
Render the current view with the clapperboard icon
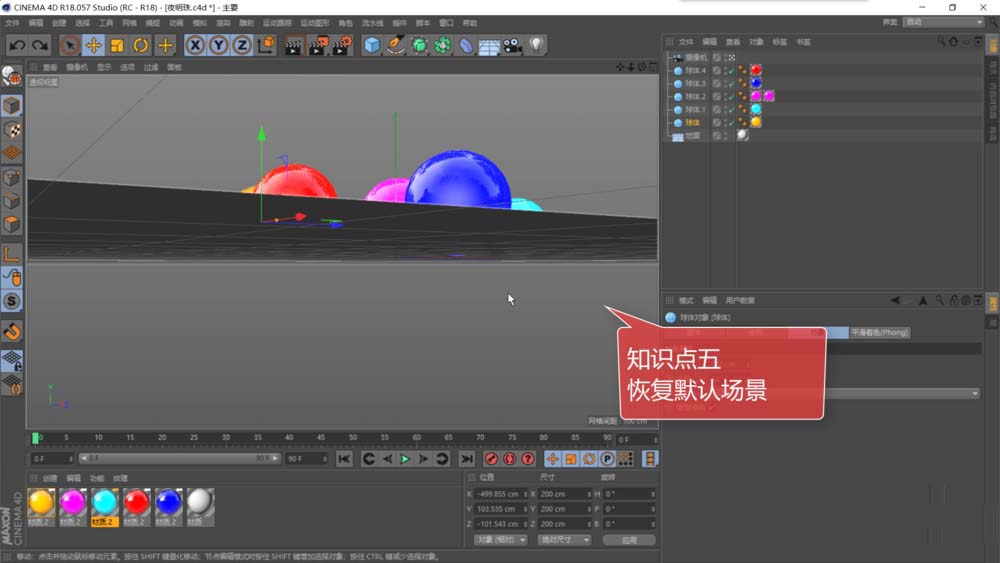click(293, 45)
